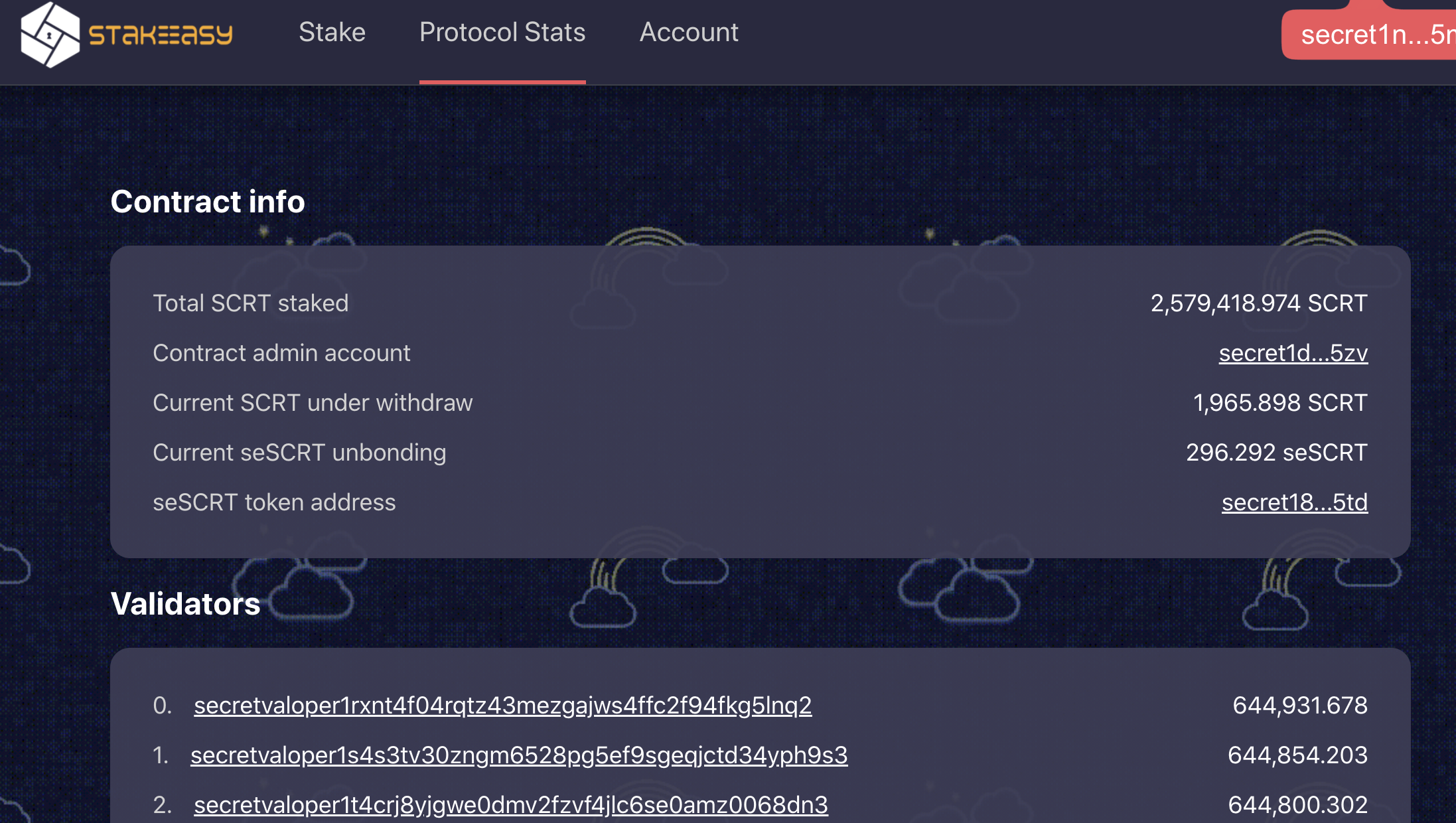Open the Stake tab
Viewport: 1456px width, 823px height.
(x=332, y=32)
